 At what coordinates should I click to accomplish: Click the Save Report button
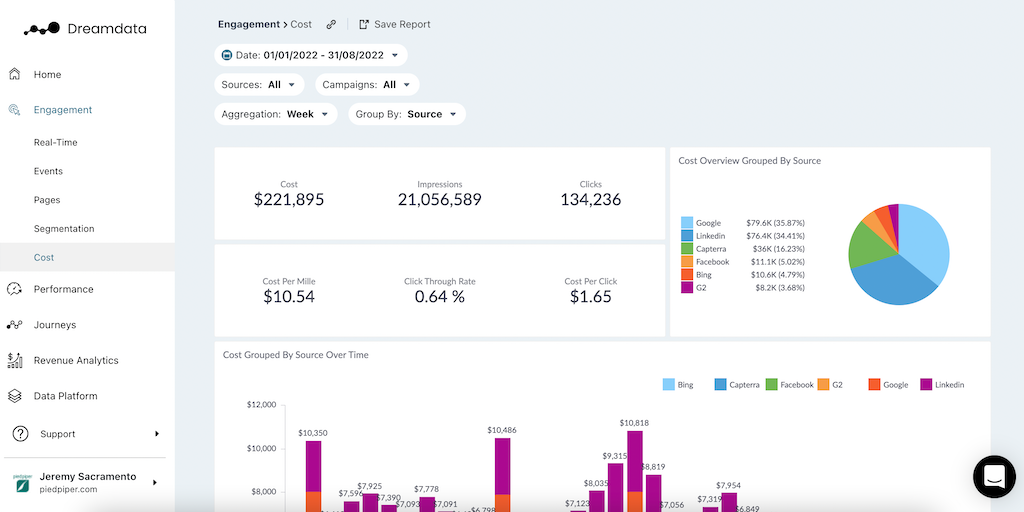click(x=395, y=24)
